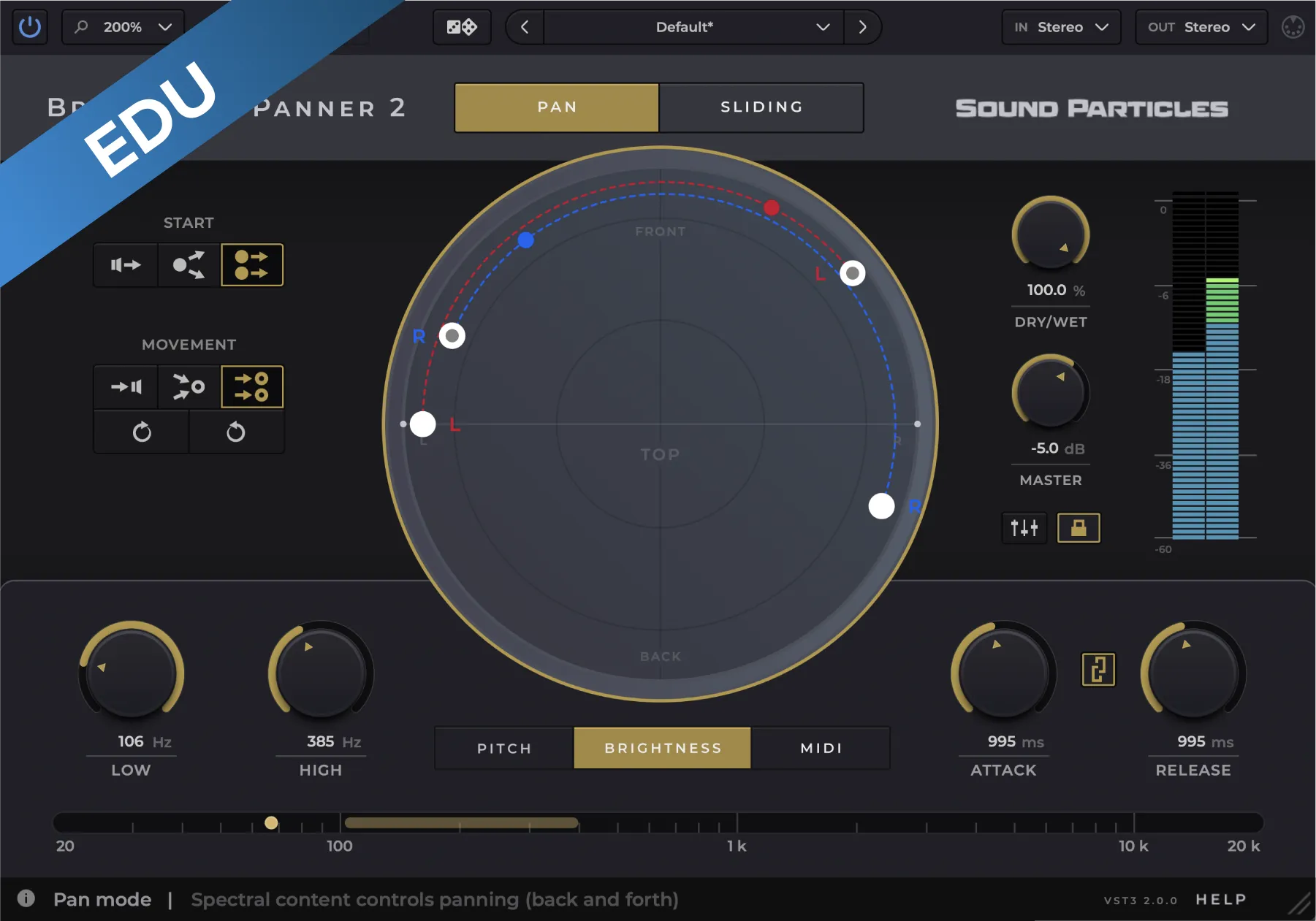Click the blue panner dot

(x=525, y=240)
